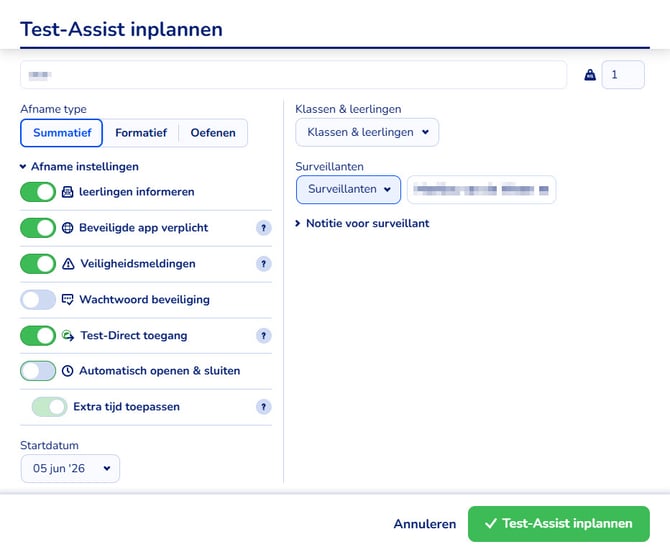Enable Automatisch openen & sluiten switch
This screenshot has width=670, height=552.
click(38, 371)
